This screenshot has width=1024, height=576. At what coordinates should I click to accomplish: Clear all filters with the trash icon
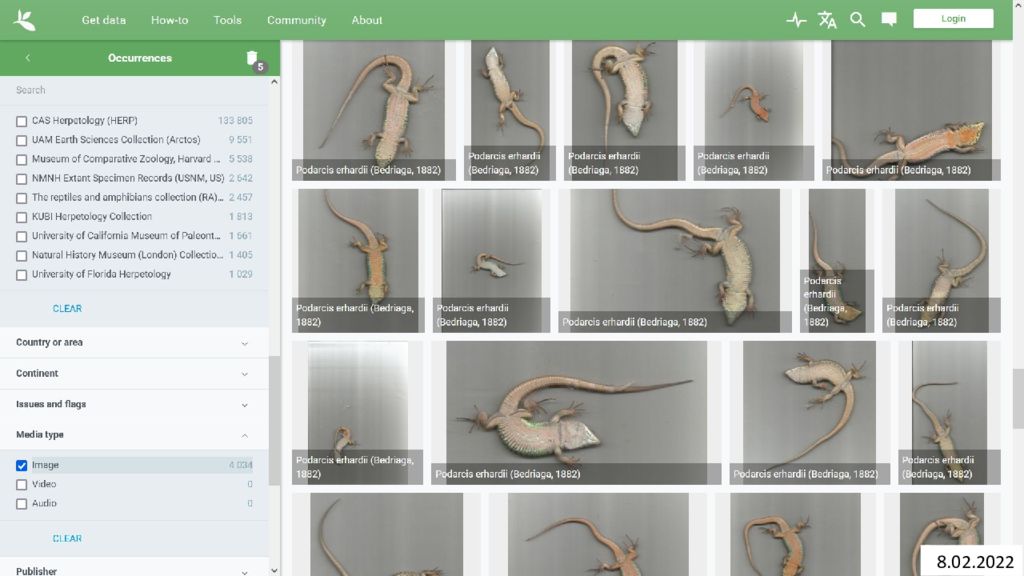[x=253, y=58]
